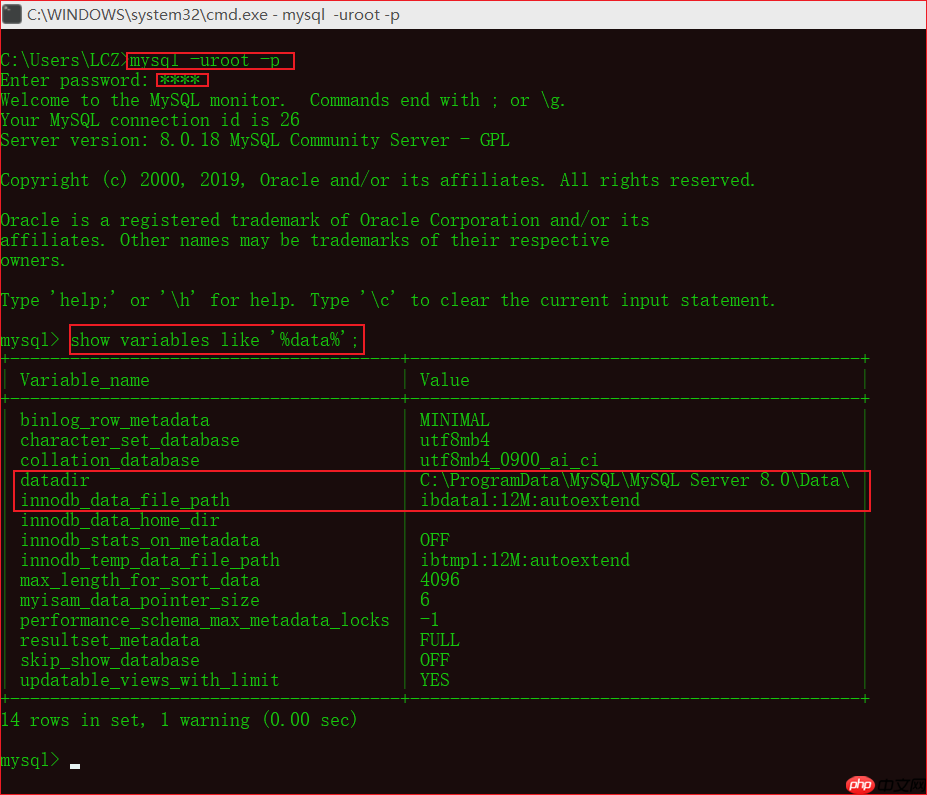Click the utf8mb4_0900_ai_ci collation value
927x795 pixels.
pos(508,460)
